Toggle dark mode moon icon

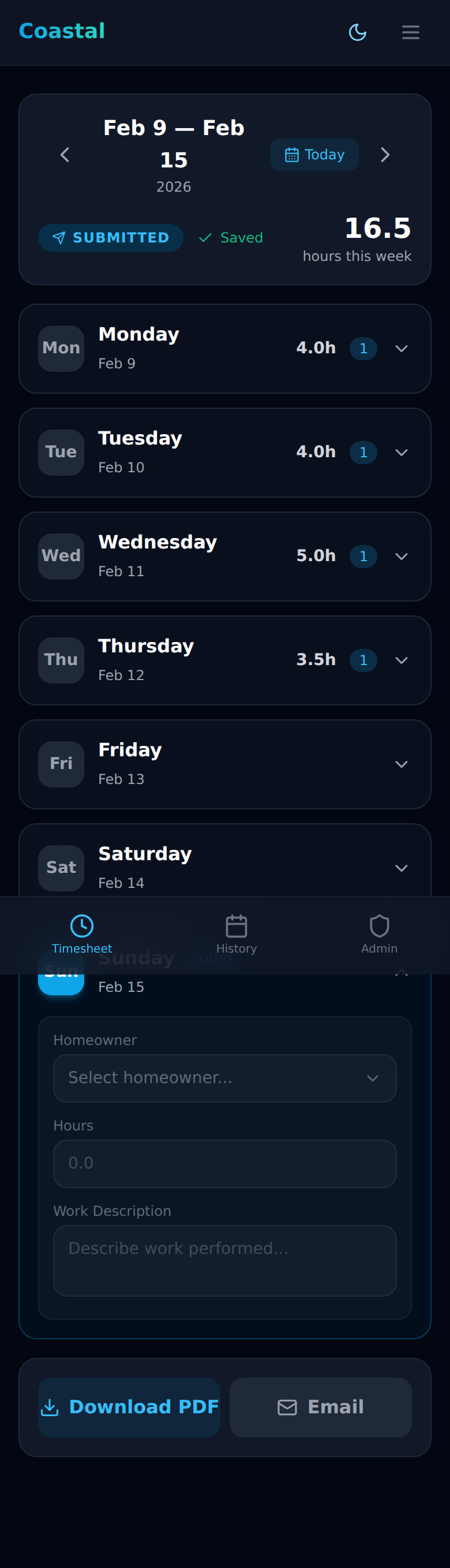(358, 32)
